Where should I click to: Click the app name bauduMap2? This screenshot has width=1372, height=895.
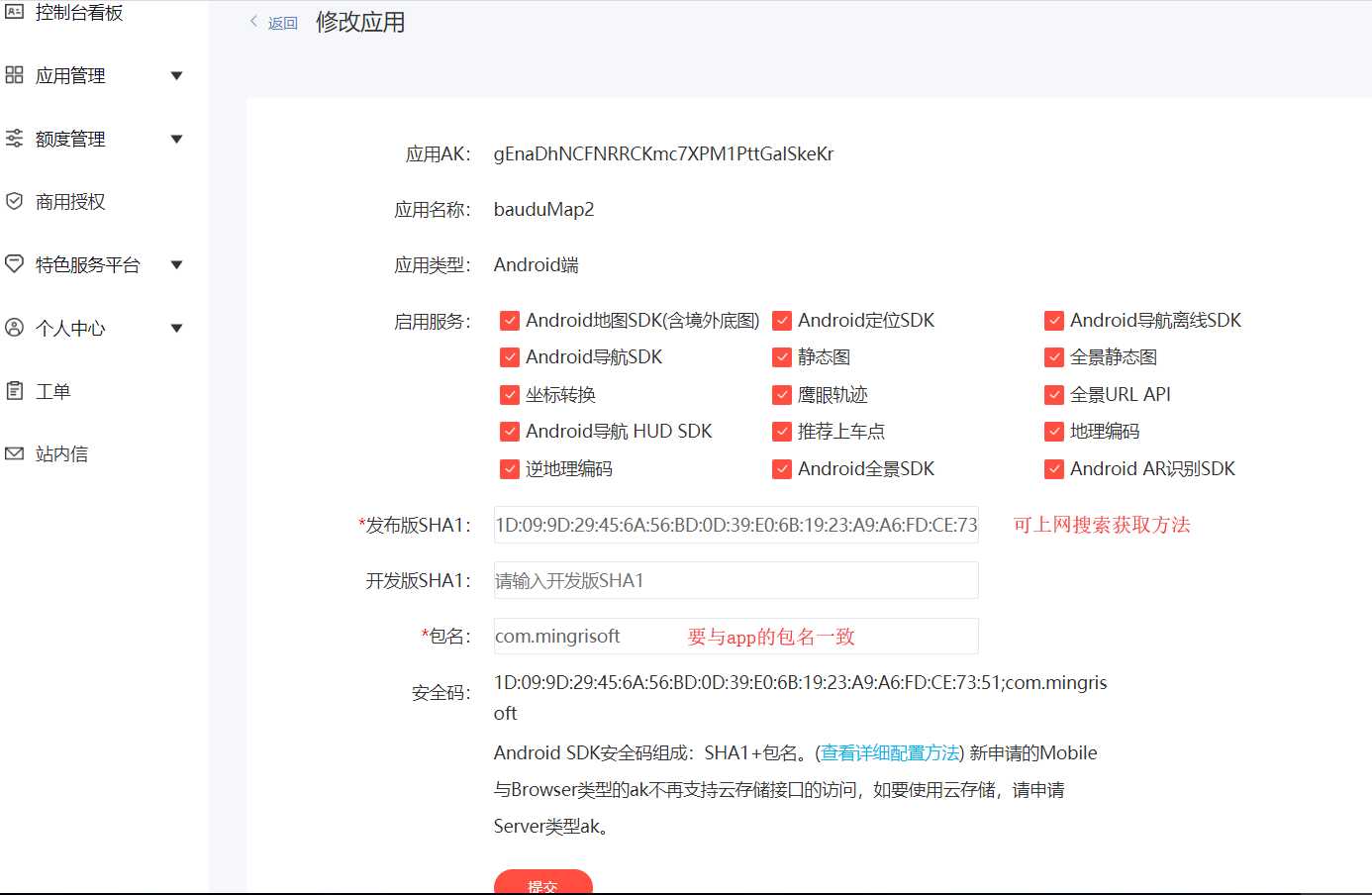[543, 210]
